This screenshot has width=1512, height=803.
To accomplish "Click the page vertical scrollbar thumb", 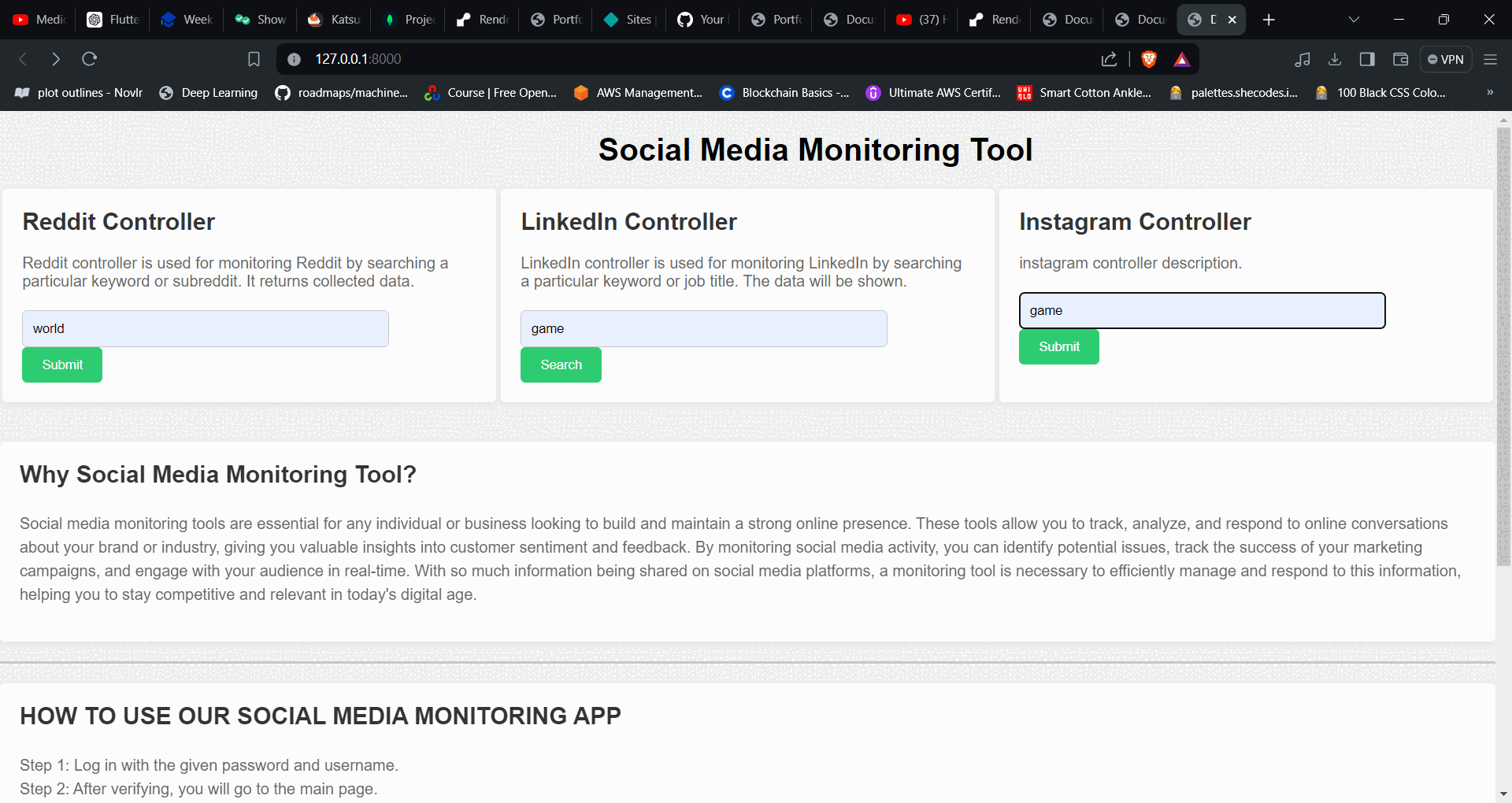I will click(1503, 346).
